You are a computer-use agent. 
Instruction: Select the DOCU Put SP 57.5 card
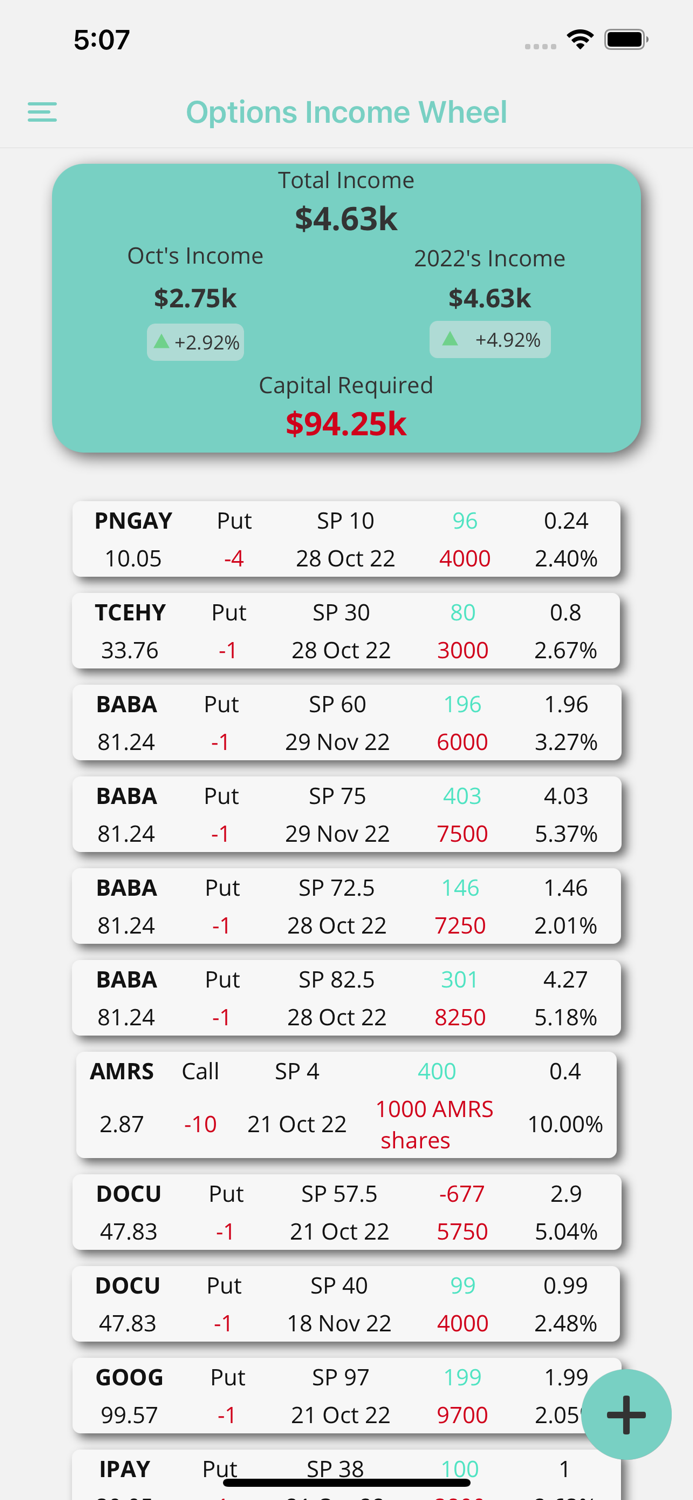click(346, 1211)
